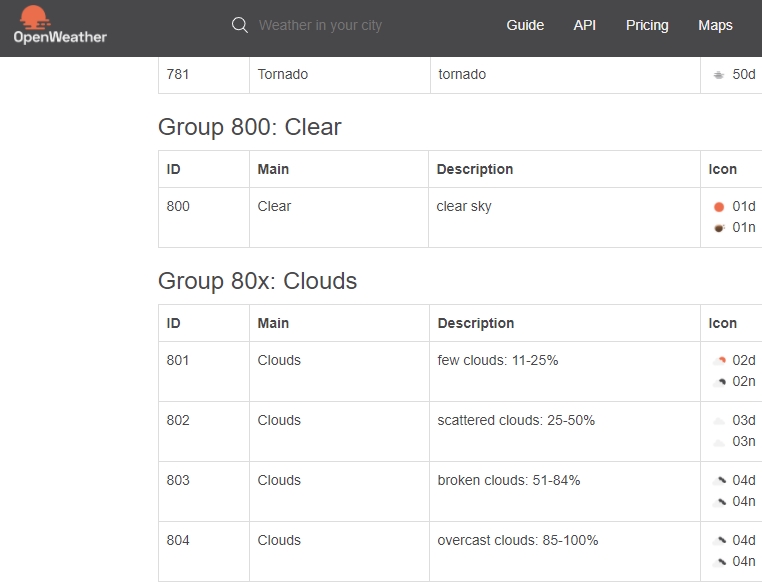Click the 50d tornado mist icon

point(719,75)
